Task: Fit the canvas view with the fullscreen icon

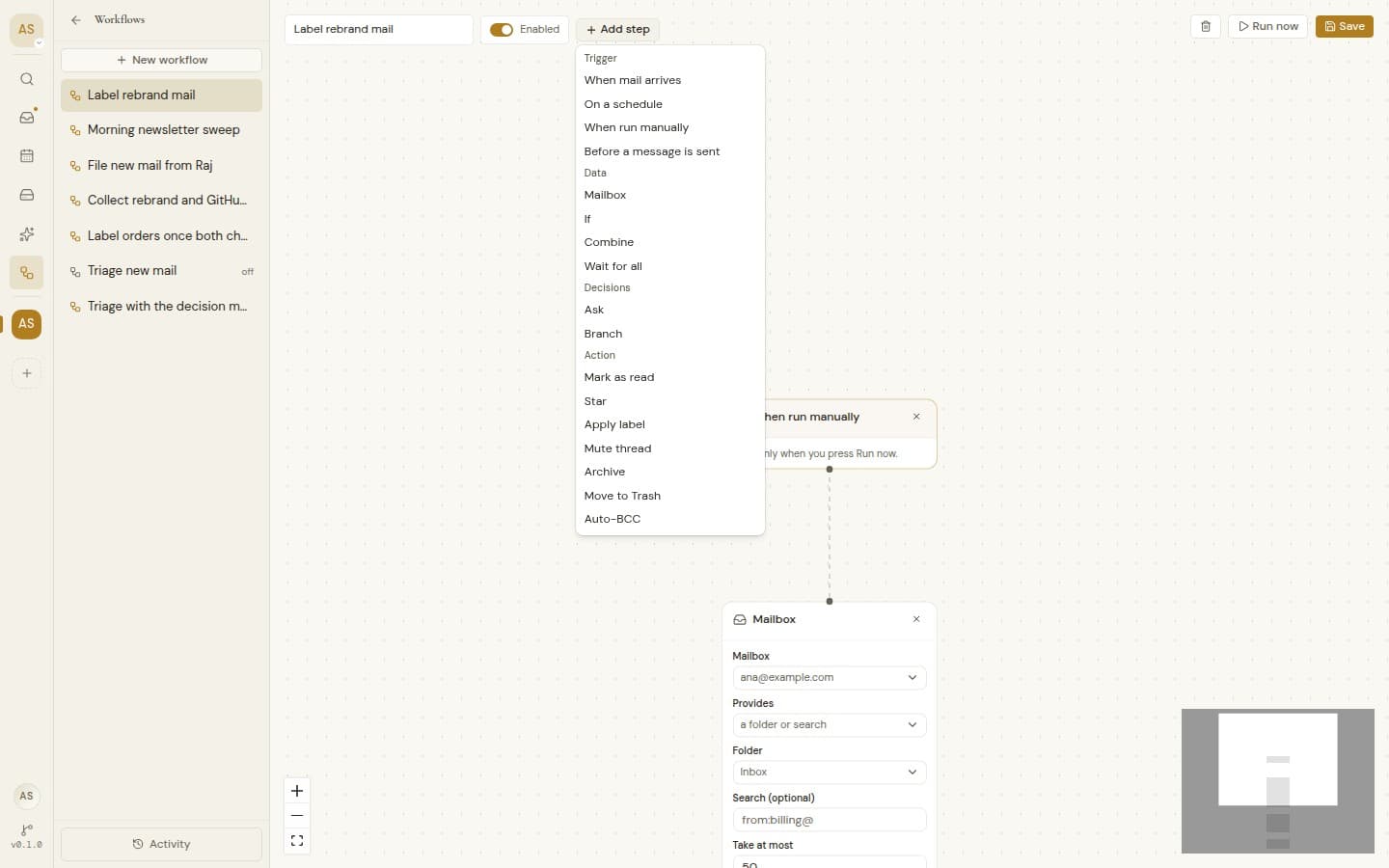Action: pos(297,841)
